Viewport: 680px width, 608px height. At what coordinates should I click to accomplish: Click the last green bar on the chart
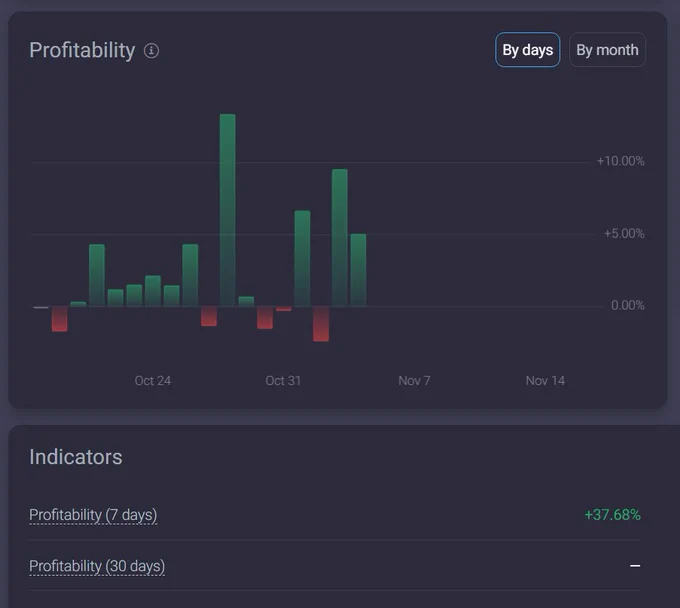coord(358,270)
